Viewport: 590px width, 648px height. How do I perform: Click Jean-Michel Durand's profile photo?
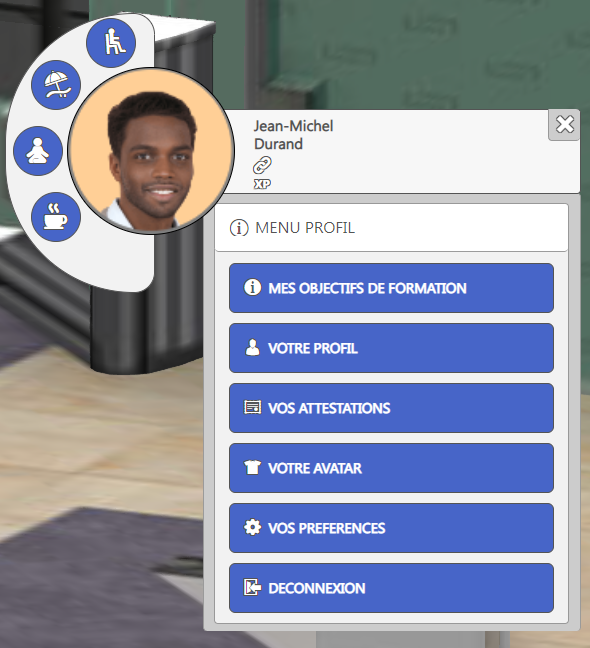(151, 151)
